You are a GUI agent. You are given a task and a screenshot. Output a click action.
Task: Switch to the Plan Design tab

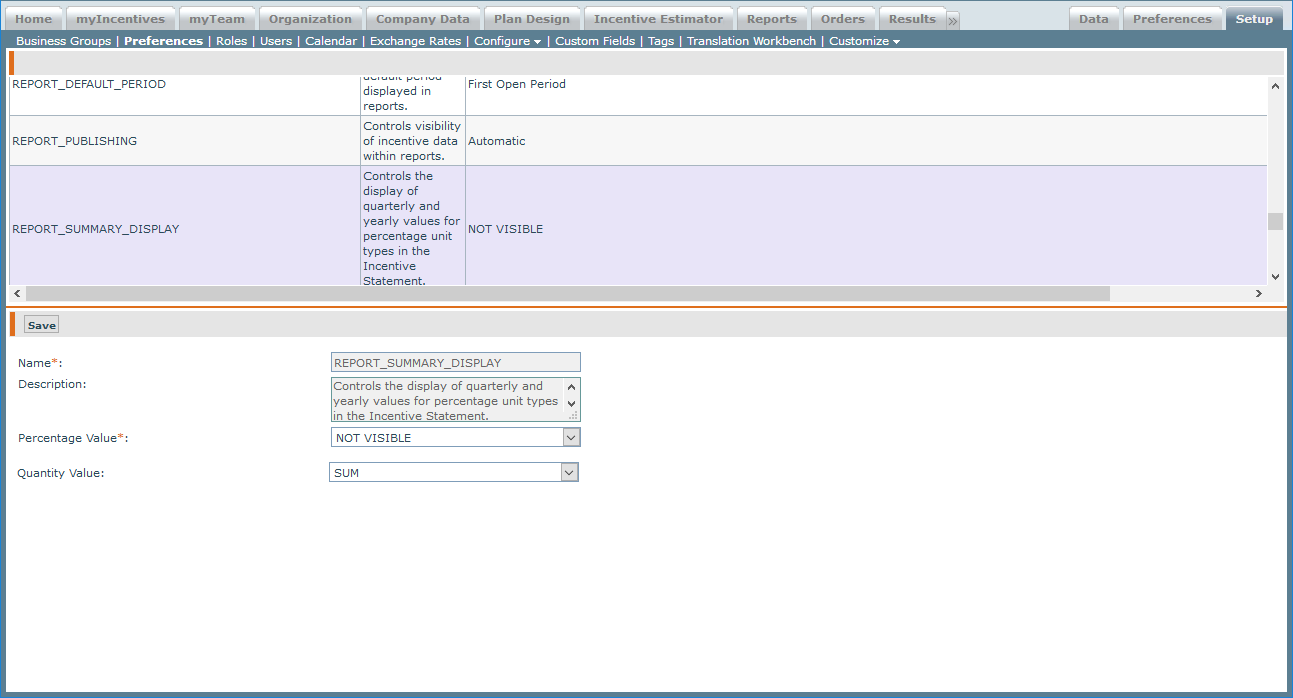coord(531,19)
